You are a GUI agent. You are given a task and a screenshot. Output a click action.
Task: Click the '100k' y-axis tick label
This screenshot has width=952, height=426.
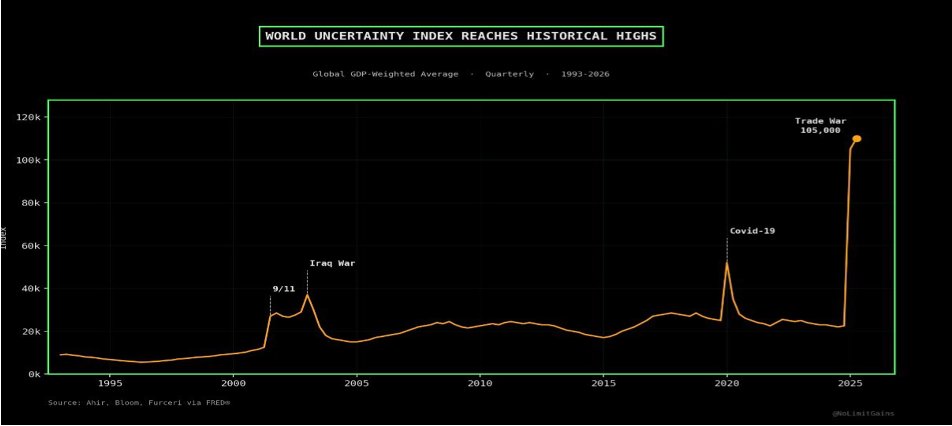pos(28,160)
